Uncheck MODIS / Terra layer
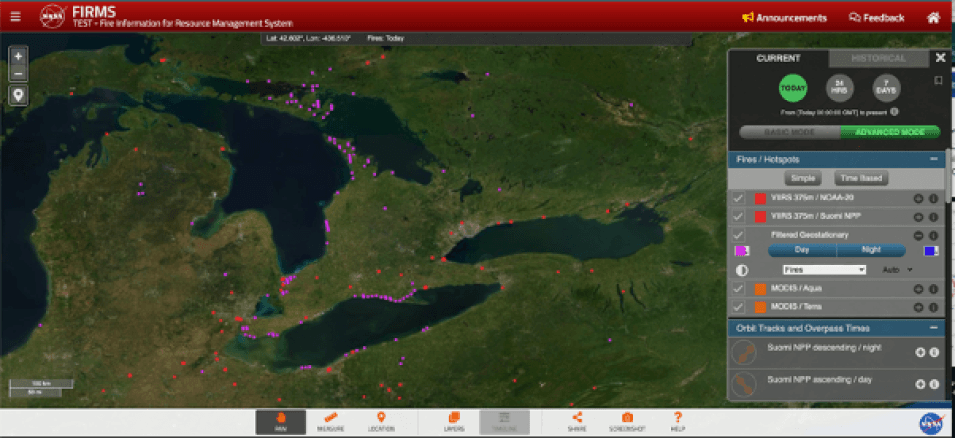Image resolution: width=955 pixels, height=438 pixels. coord(738,307)
